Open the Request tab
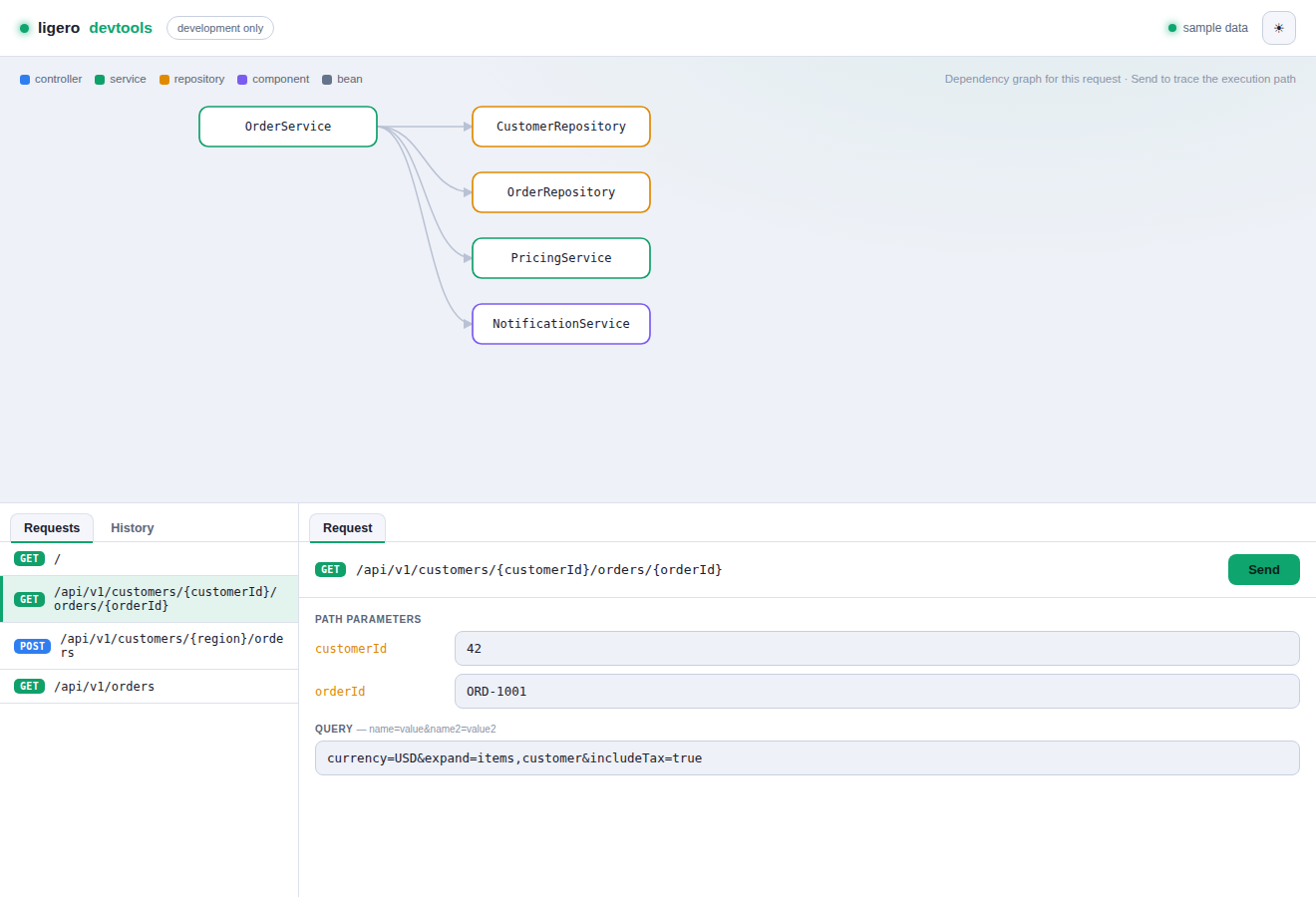 [348, 528]
